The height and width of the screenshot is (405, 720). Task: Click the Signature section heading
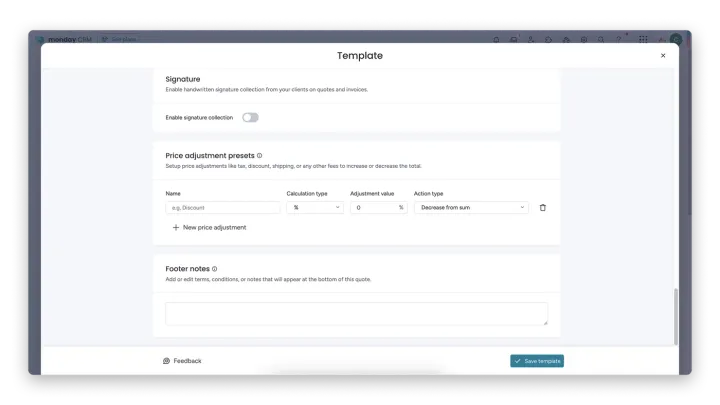pyautogui.click(x=183, y=79)
